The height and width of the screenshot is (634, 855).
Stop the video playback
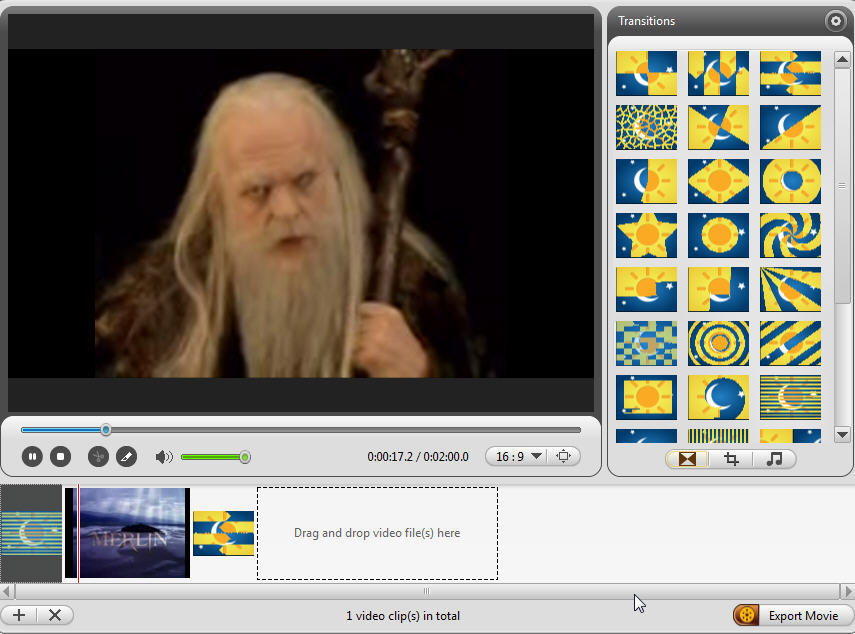point(60,457)
